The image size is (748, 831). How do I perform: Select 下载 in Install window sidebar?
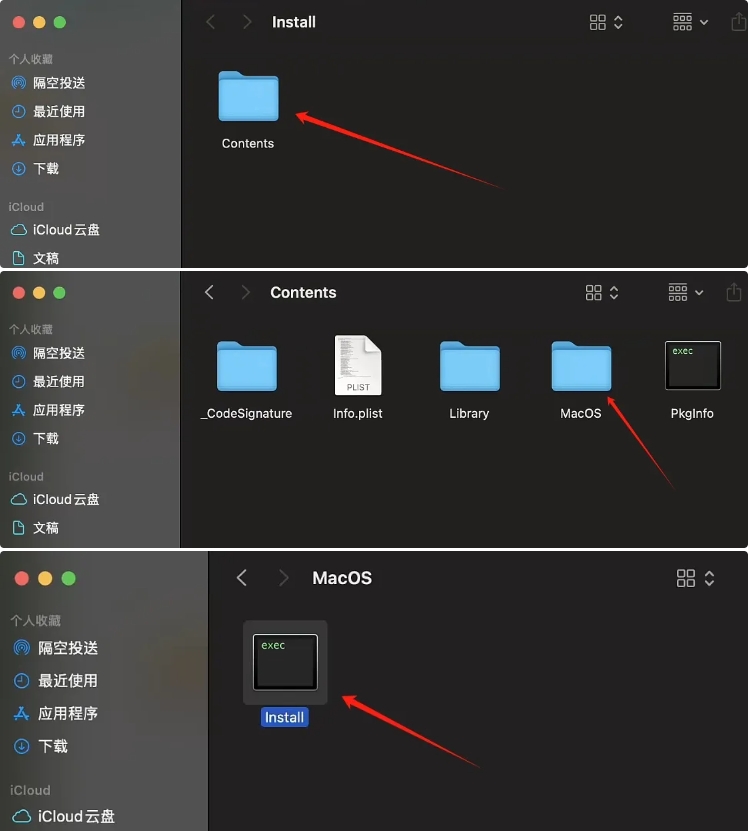(x=35, y=169)
